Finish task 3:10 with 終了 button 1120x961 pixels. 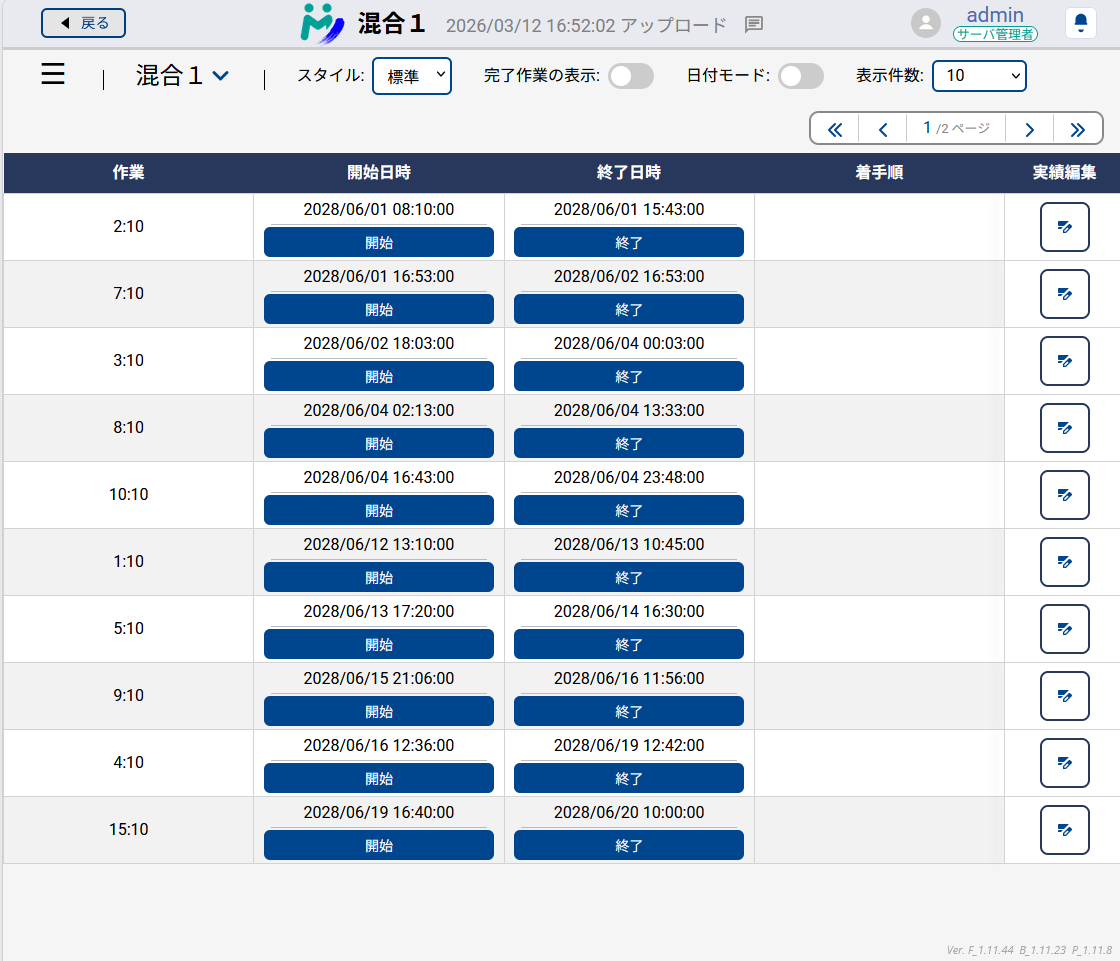[x=629, y=377]
